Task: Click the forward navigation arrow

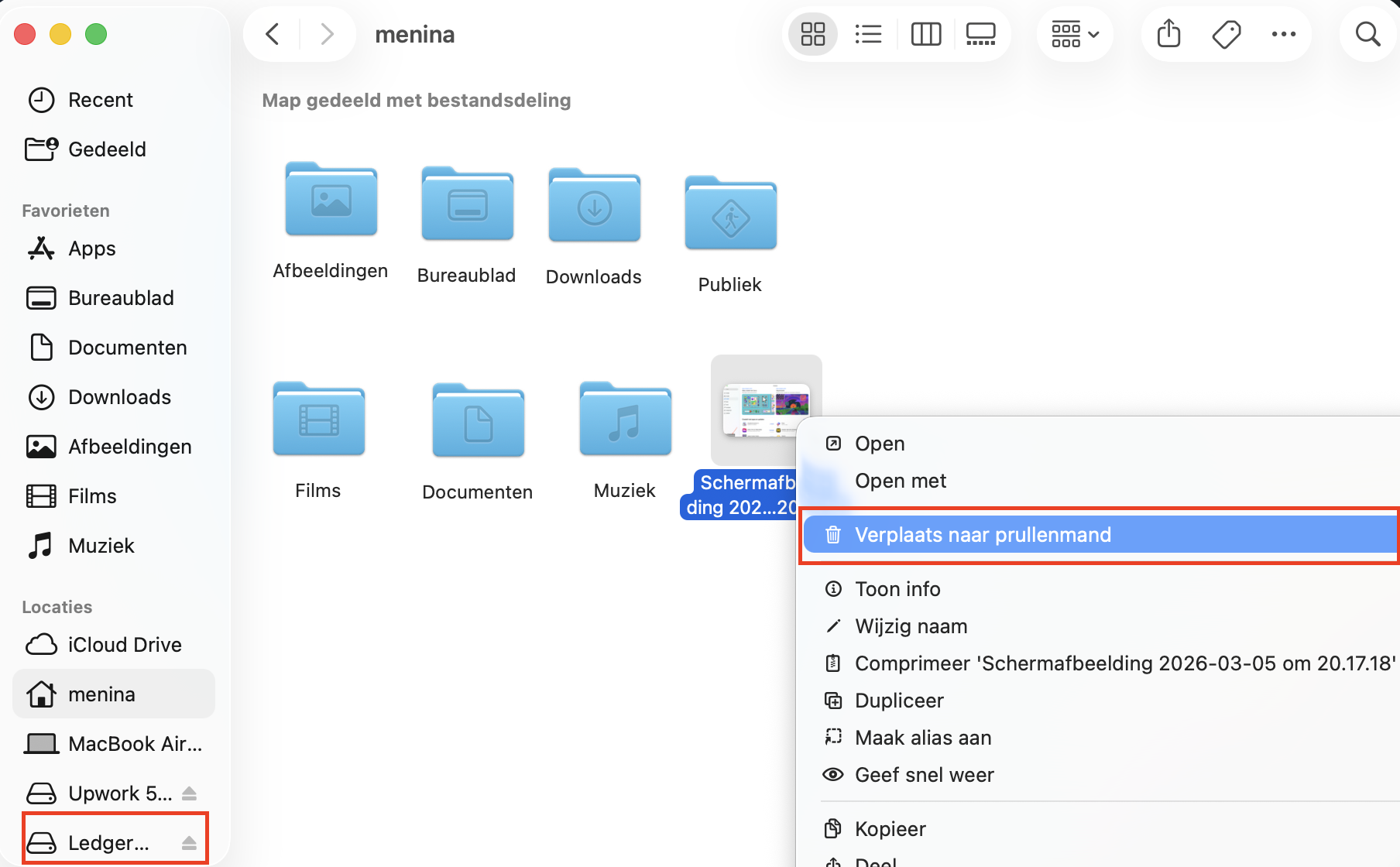Action: coord(326,33)
